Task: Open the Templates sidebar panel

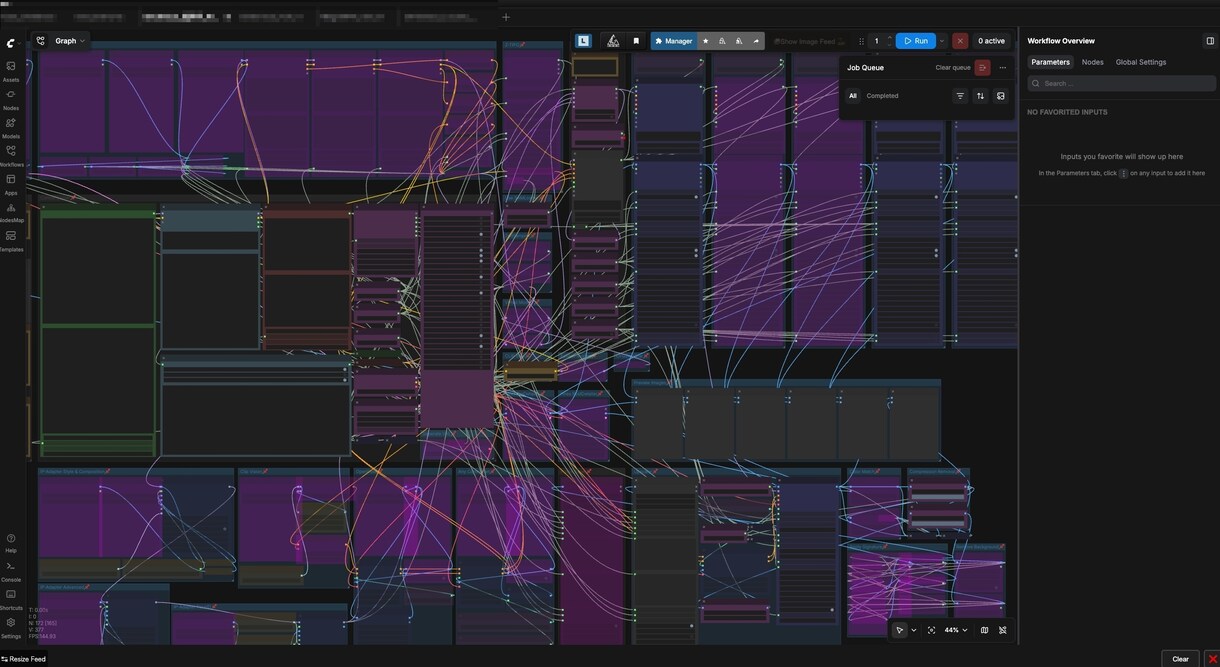Action: 11,240
